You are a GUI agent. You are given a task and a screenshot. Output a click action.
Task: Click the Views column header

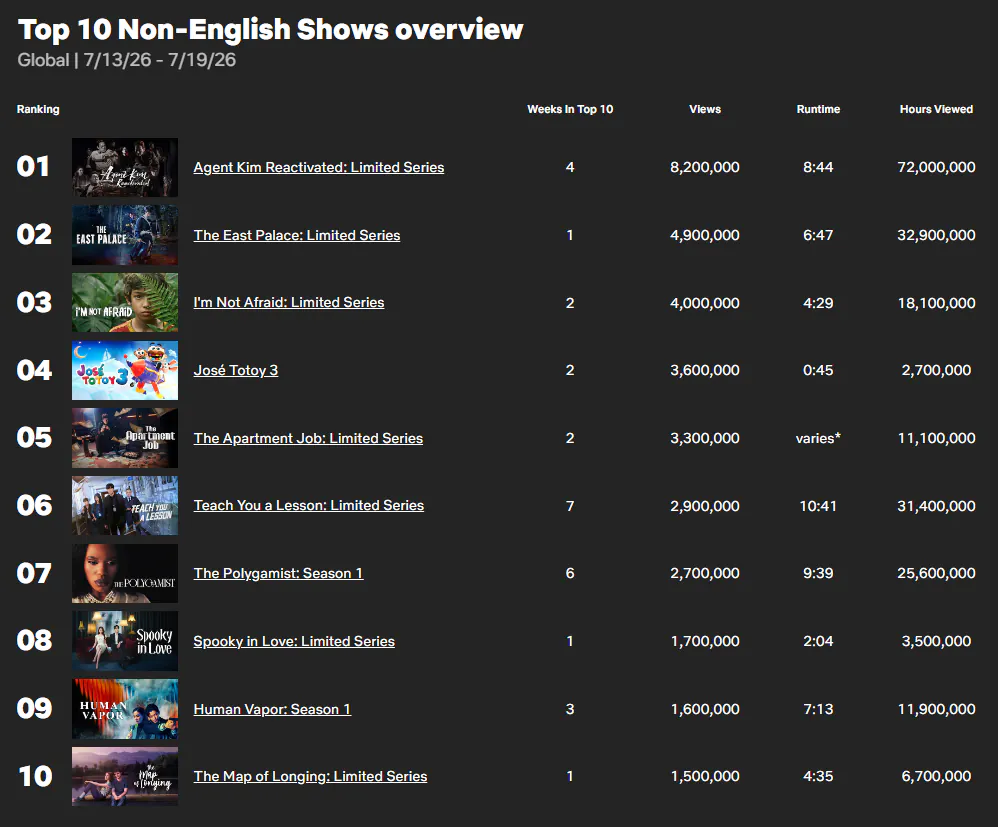coord(705,110)
